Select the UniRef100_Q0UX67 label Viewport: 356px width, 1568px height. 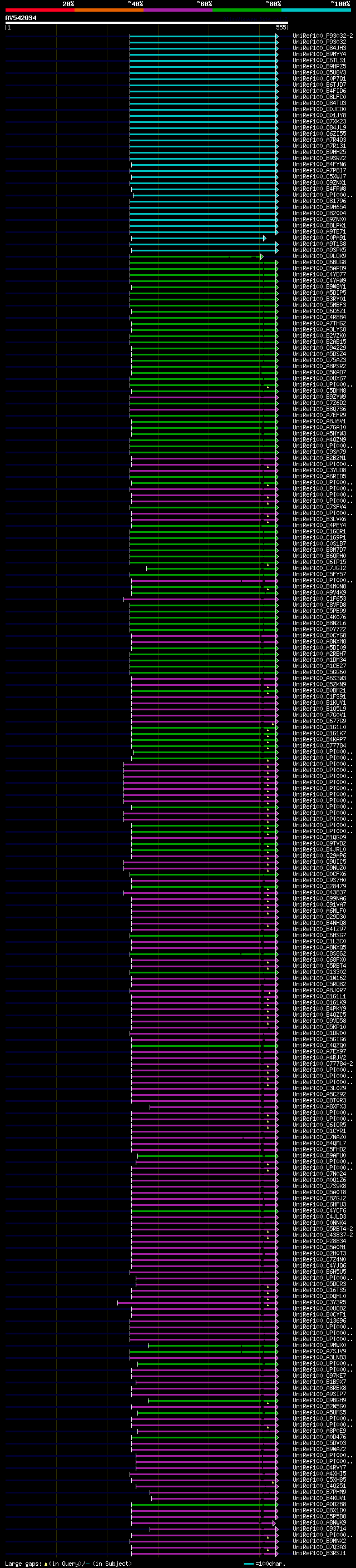pyautogui.click(x=319, y=379)
